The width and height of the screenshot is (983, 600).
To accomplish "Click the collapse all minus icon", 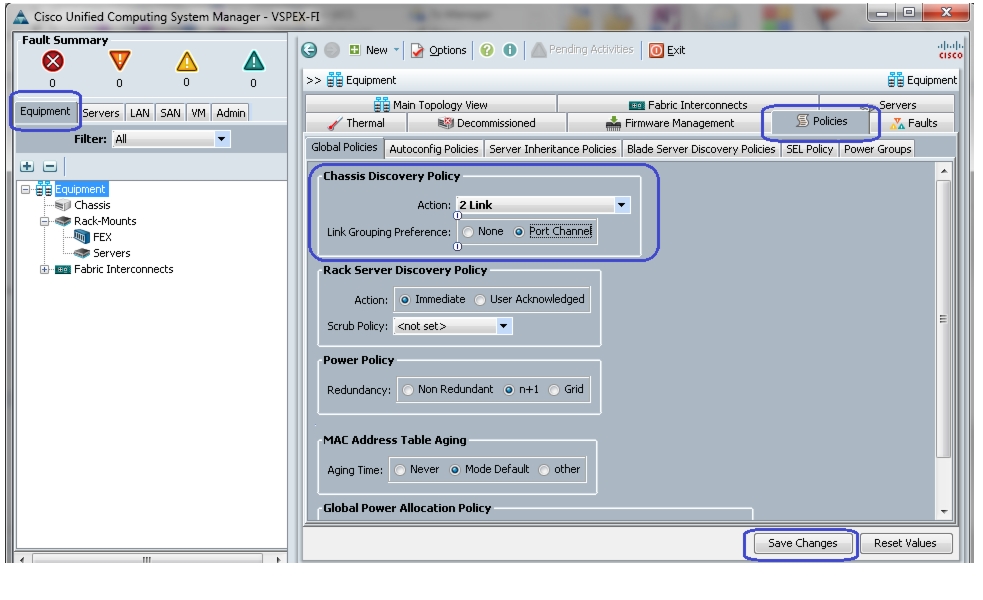I will point(50,166).
